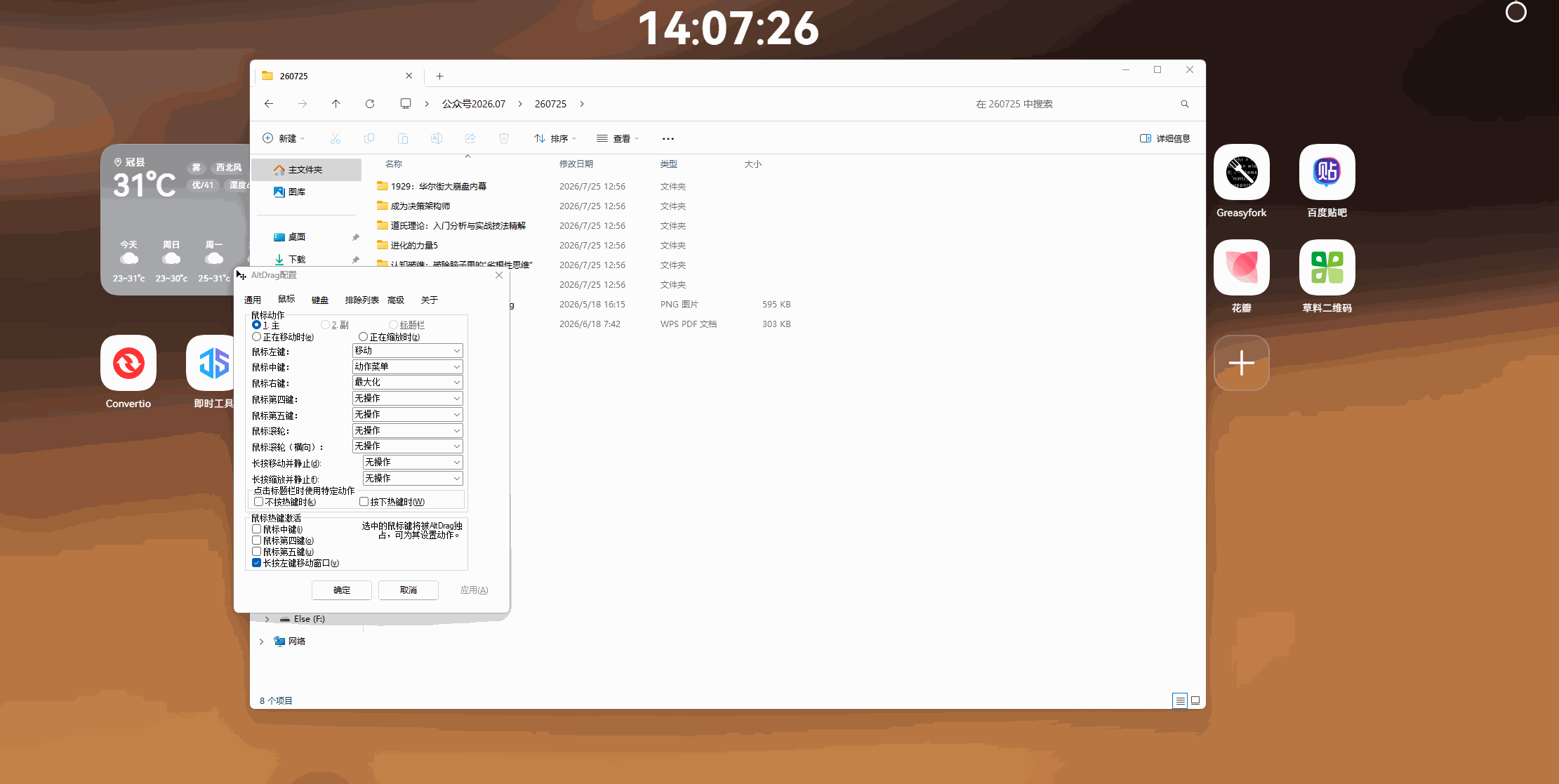
Task: Go back in File Explorer
Action: [x=269, y=104]
